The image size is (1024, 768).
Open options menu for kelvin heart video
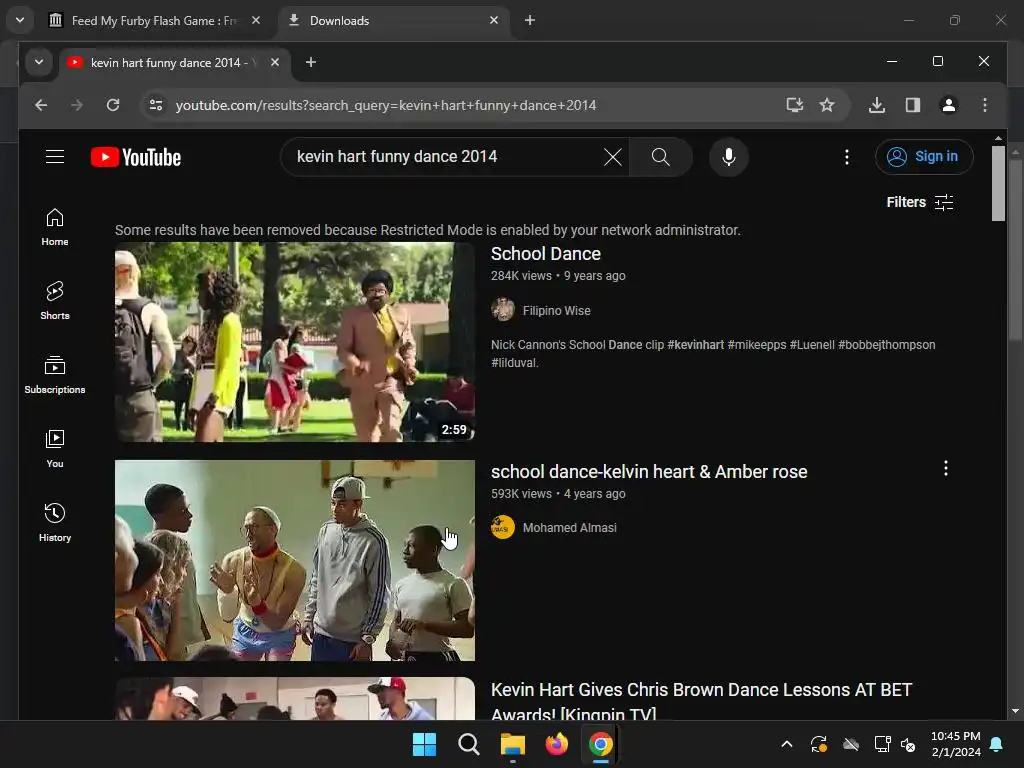(x=945, y=468)
